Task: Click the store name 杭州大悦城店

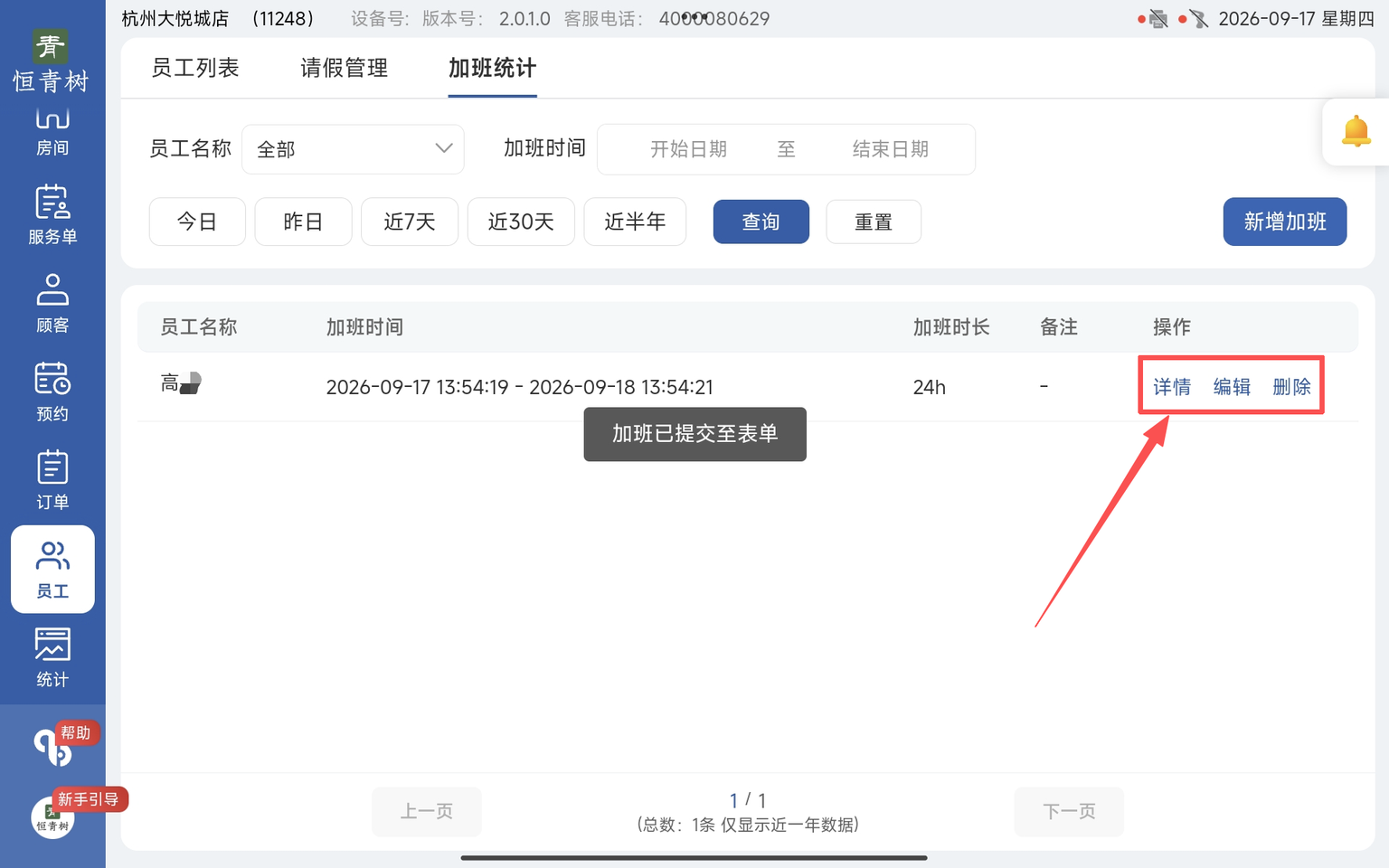Action: coord(175,19)
